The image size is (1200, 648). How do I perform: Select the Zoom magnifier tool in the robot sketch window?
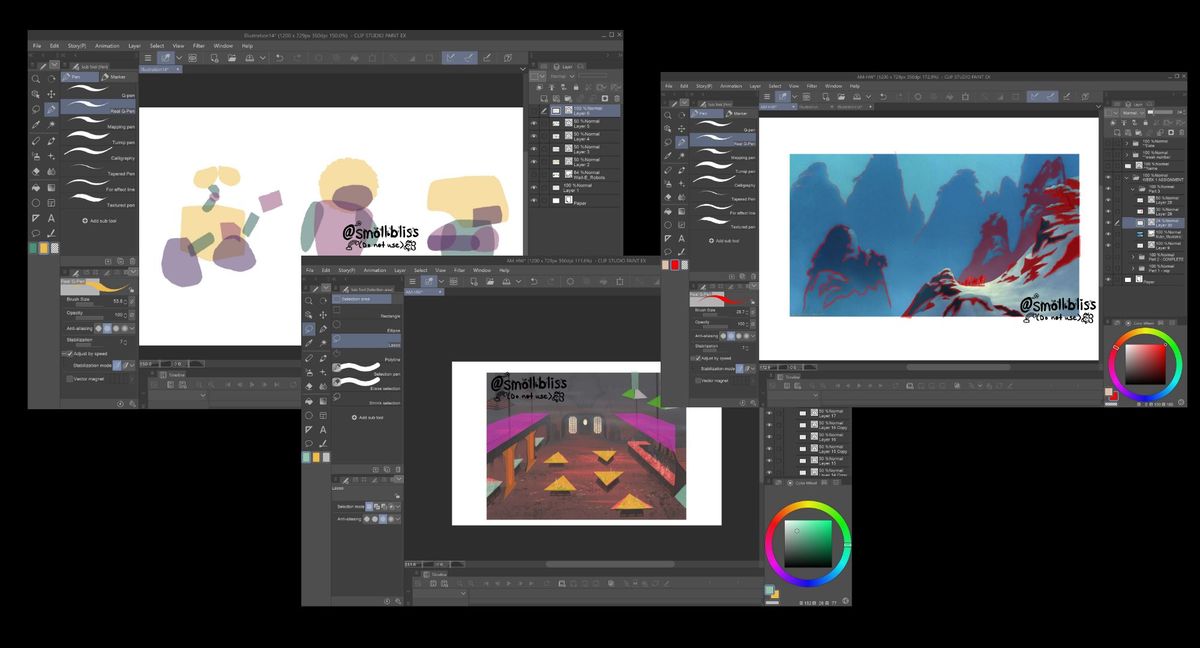(36, 79)
